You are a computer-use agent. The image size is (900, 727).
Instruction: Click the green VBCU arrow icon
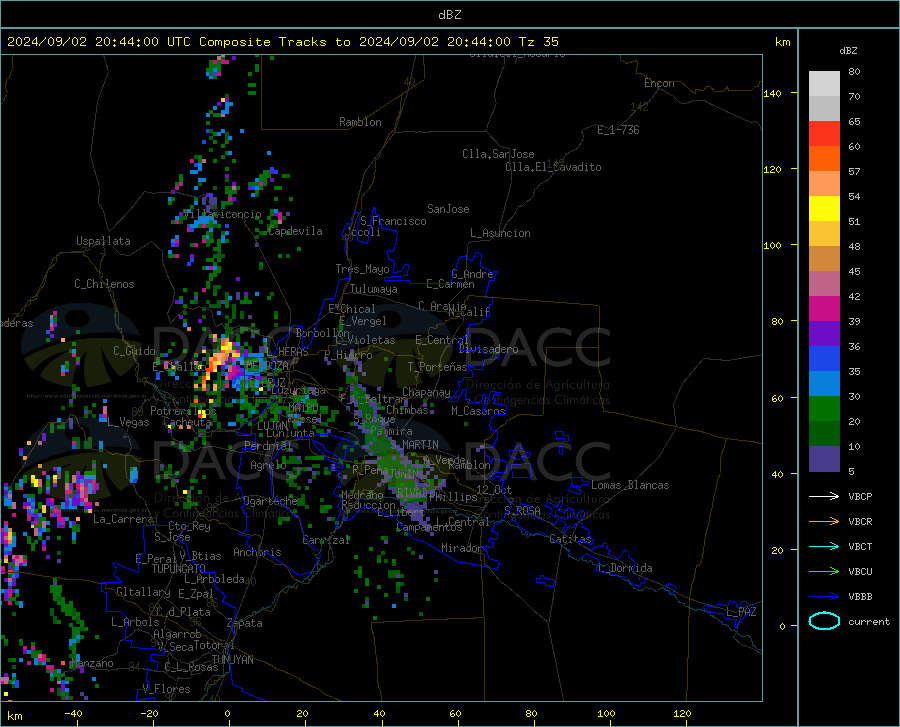(824, 571)
